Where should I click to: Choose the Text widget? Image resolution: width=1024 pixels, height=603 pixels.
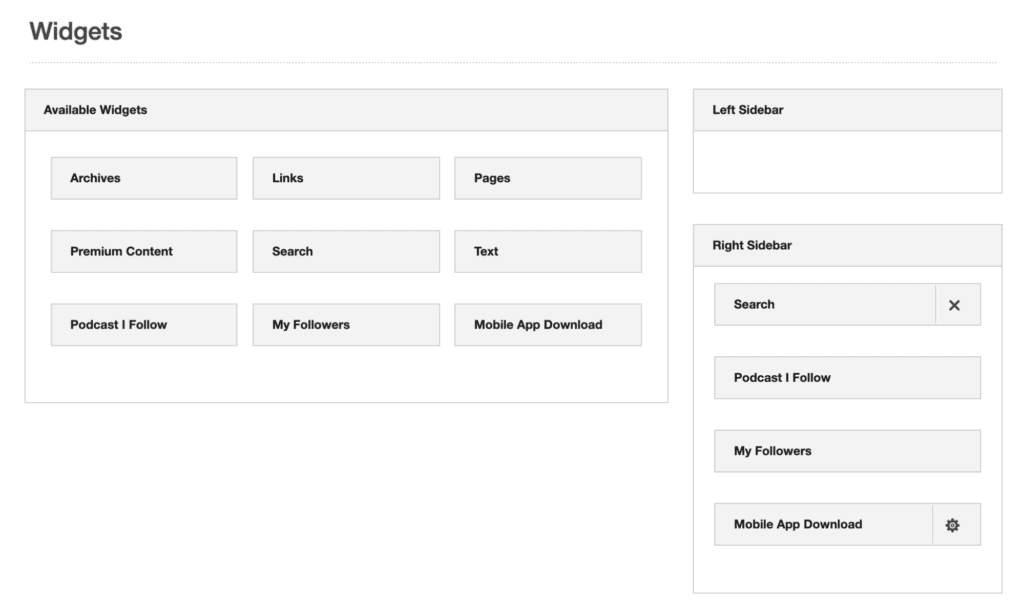coord(547,251)
